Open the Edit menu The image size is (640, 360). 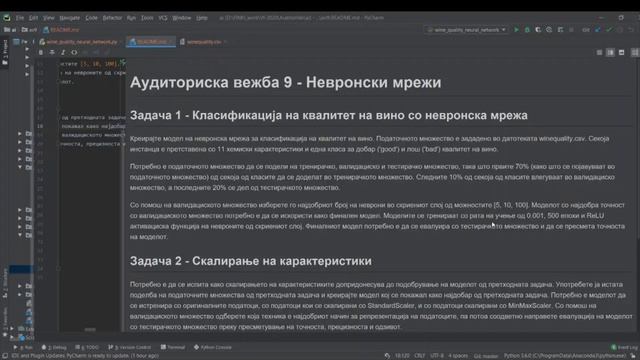coord(33,18)
